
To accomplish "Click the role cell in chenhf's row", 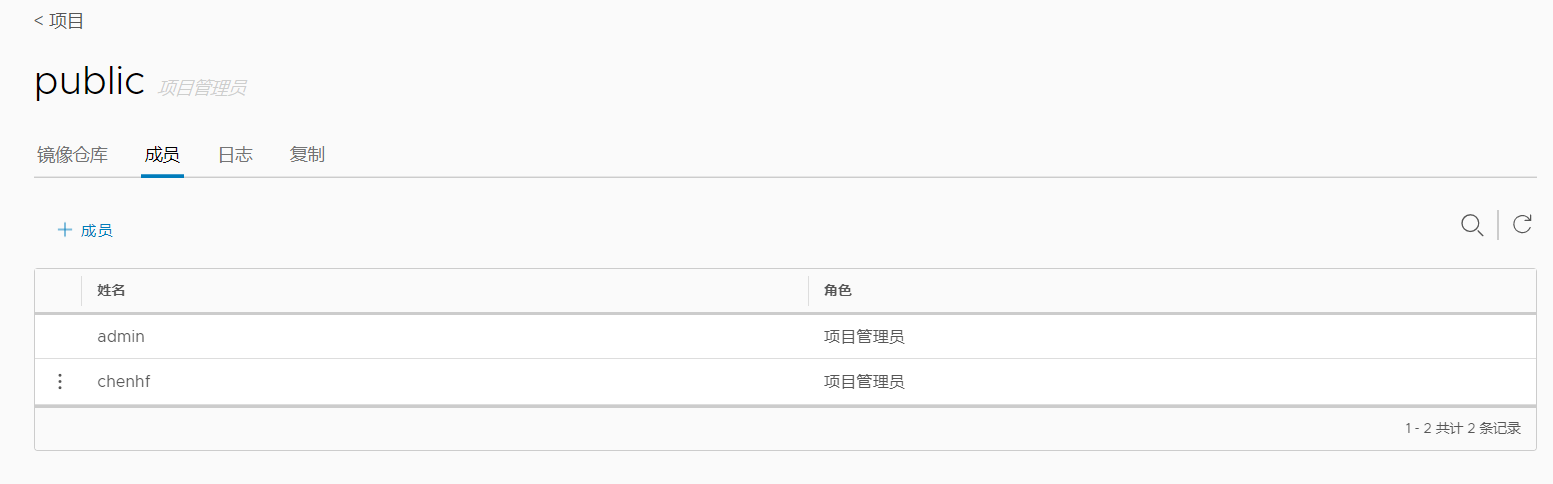I will [864, 382].
